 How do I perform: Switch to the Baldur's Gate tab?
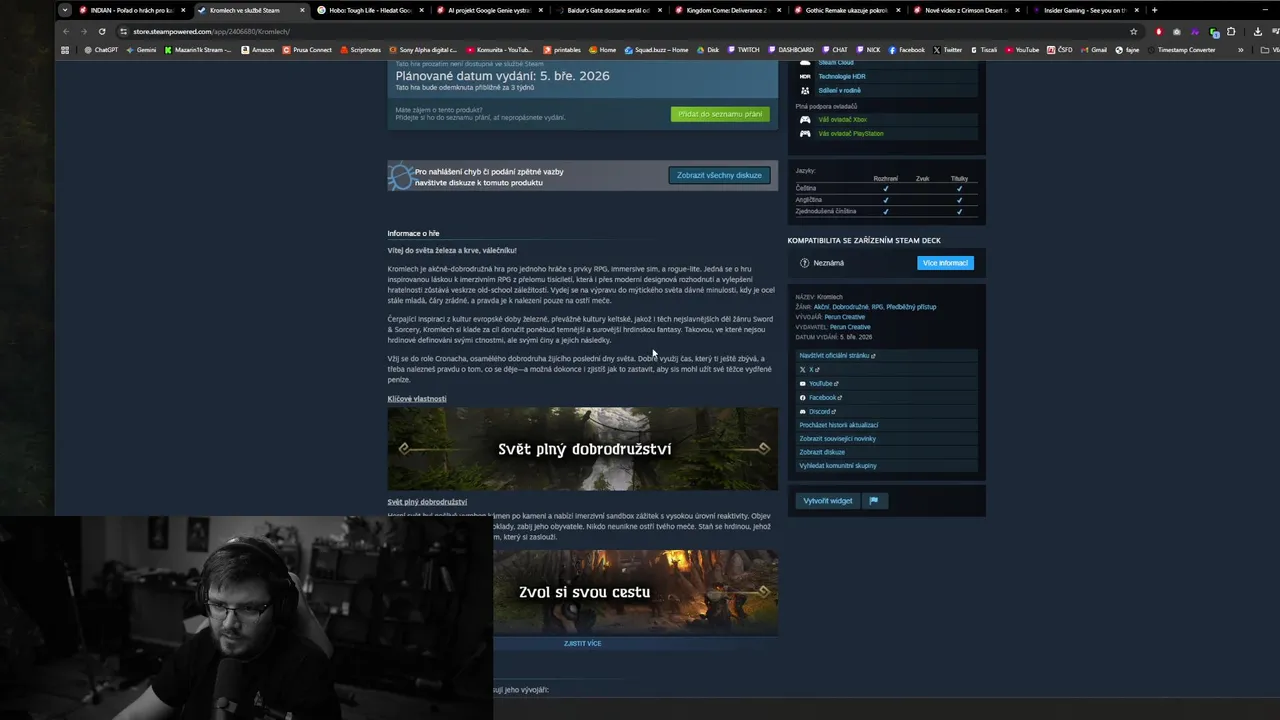(x=608, y=10)
